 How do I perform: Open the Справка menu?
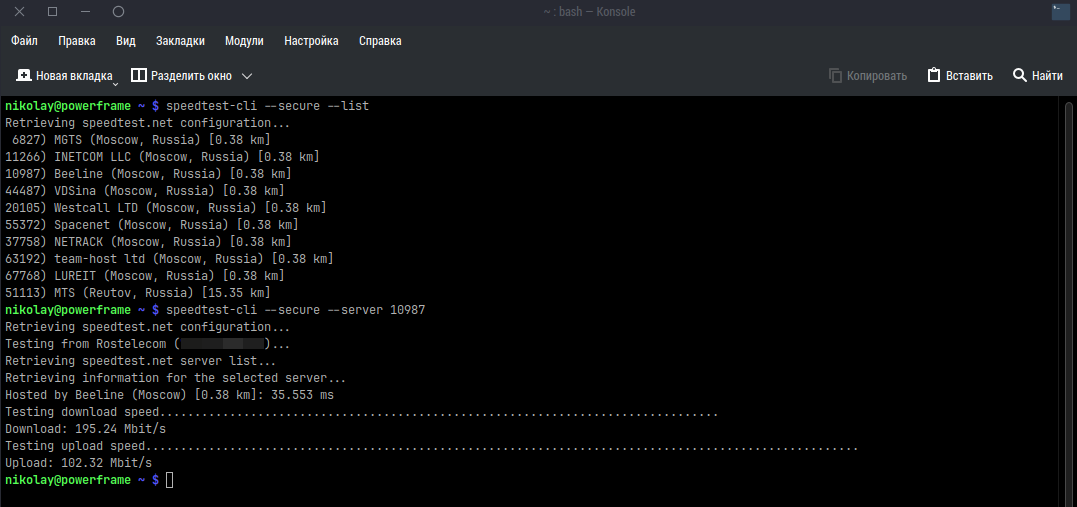pos(380,41)
